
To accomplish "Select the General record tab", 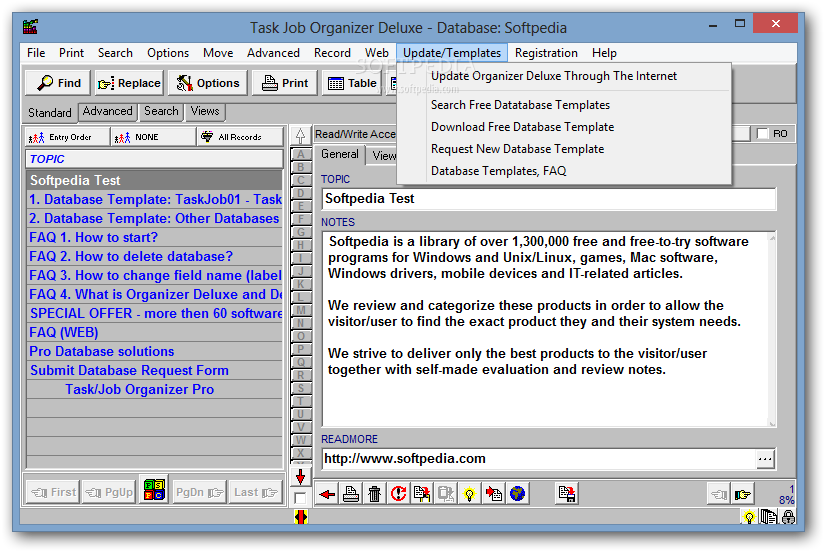I will [340, 154].
